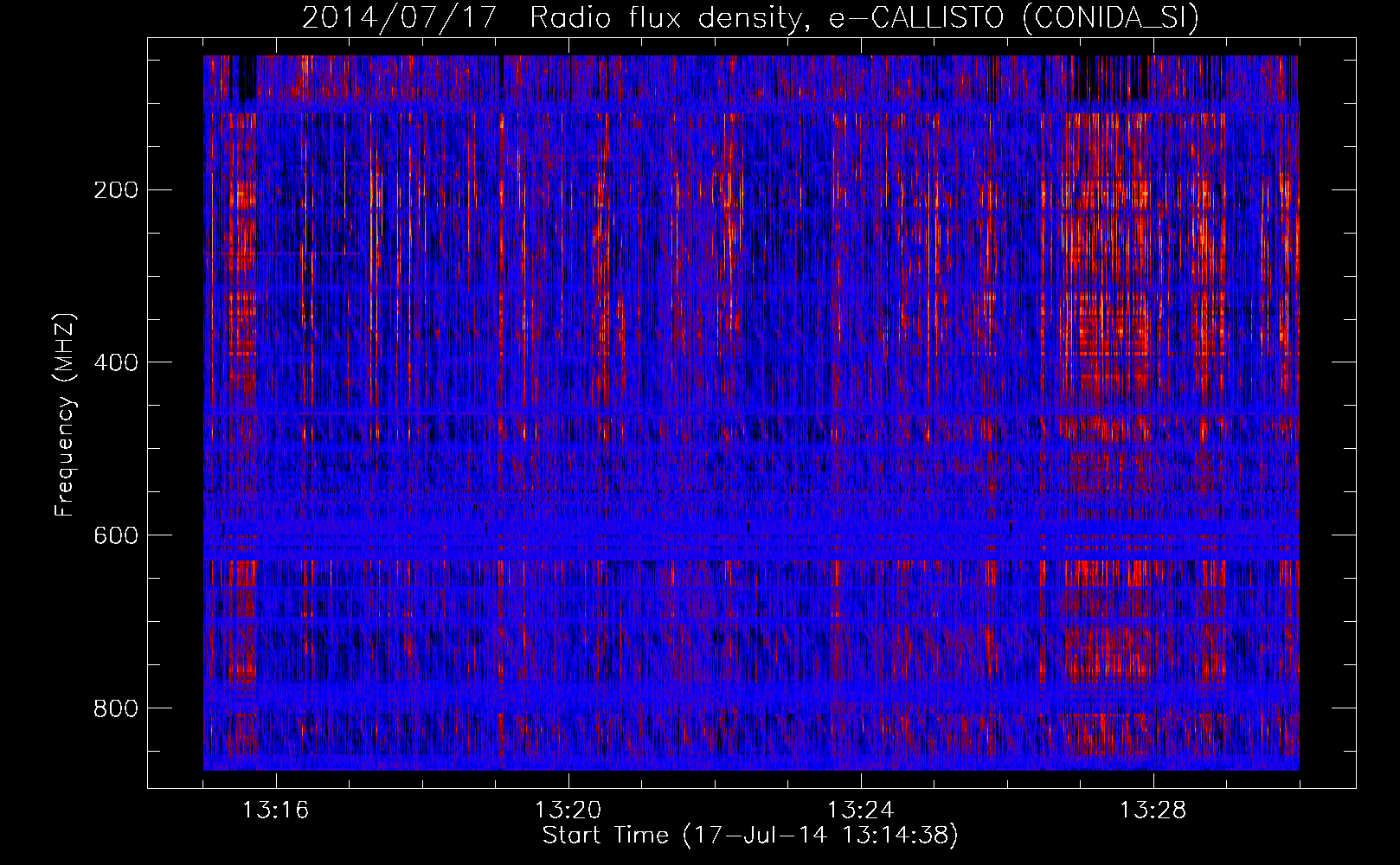Click the 200 frequency tick label
The image size is (1400, 865).
(115, 189)
